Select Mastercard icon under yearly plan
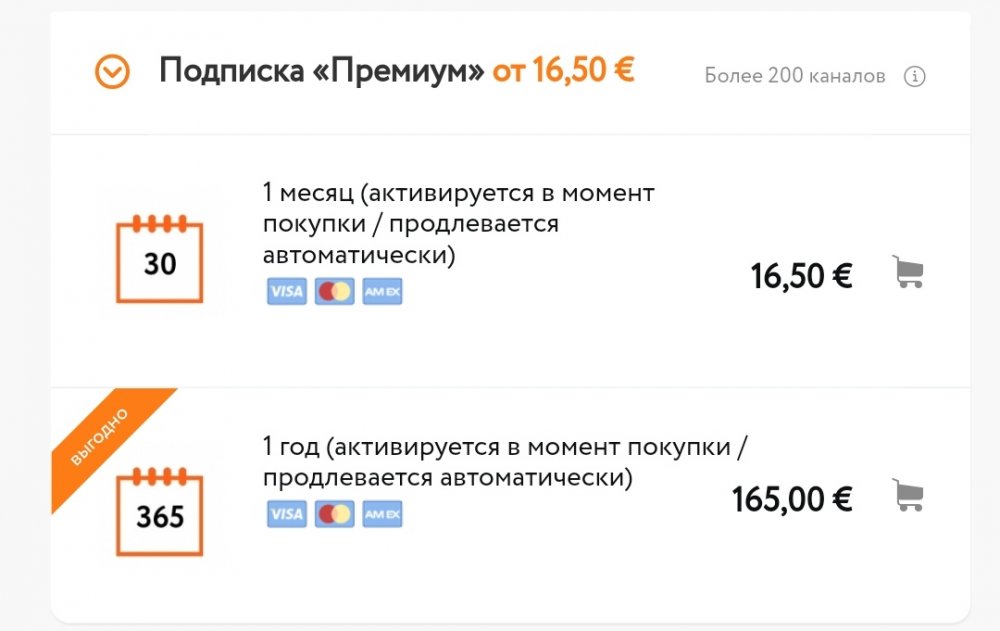This screenshot has height=631, width=1000. (334, 514)
